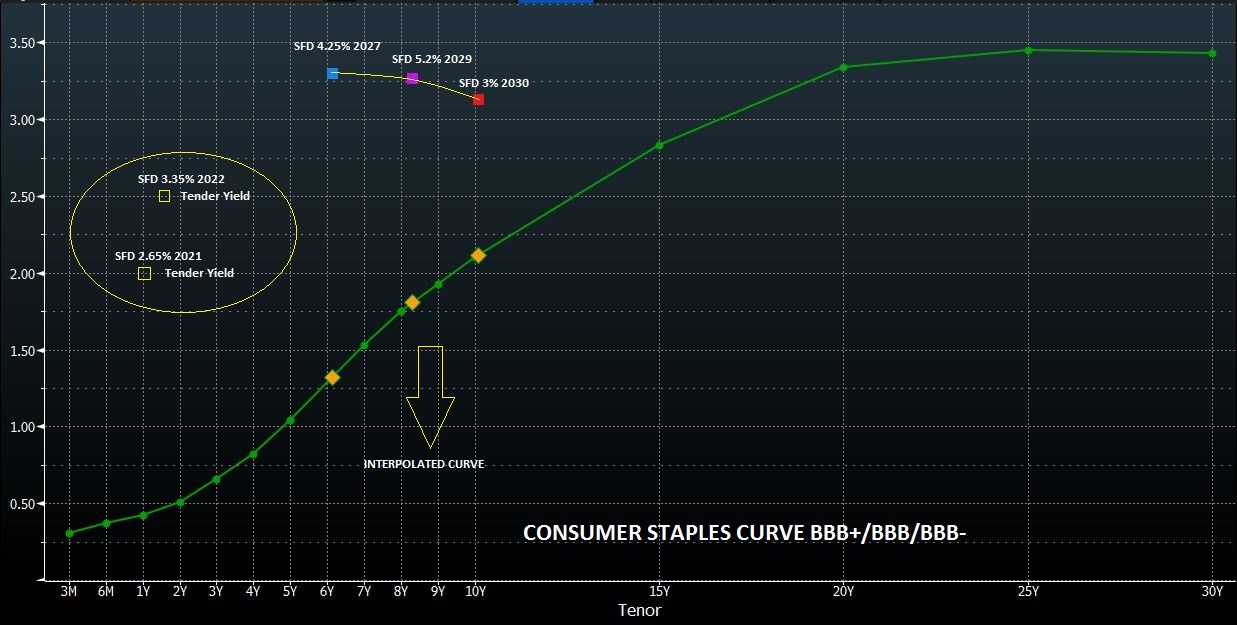Click the red SFD 3% 2030 marker

(x=478, y=99)
